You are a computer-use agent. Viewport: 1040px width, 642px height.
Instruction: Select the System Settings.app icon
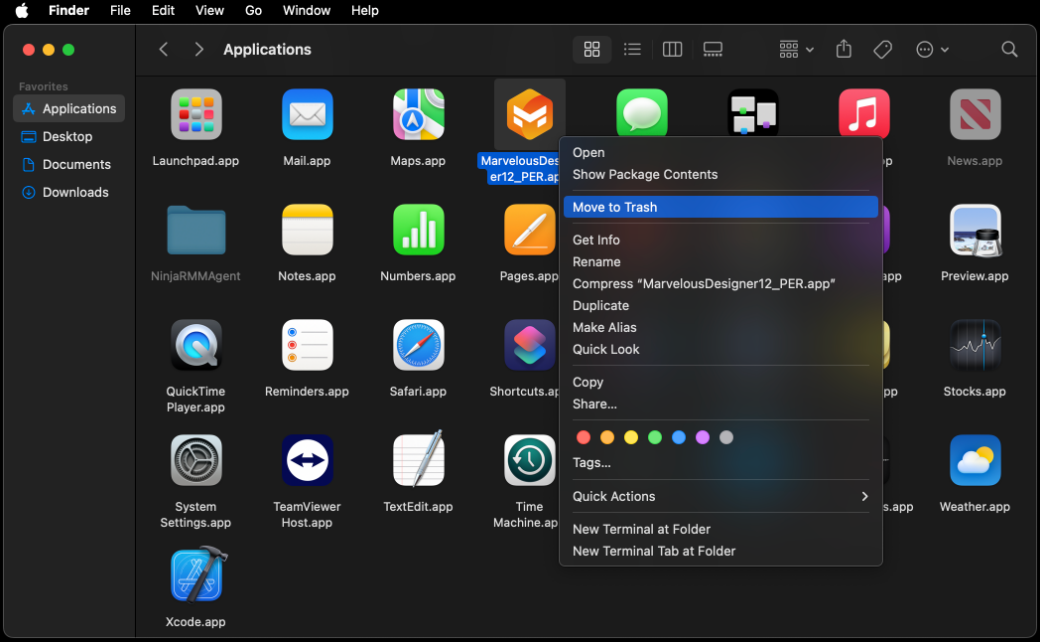(x=196, y=460)
